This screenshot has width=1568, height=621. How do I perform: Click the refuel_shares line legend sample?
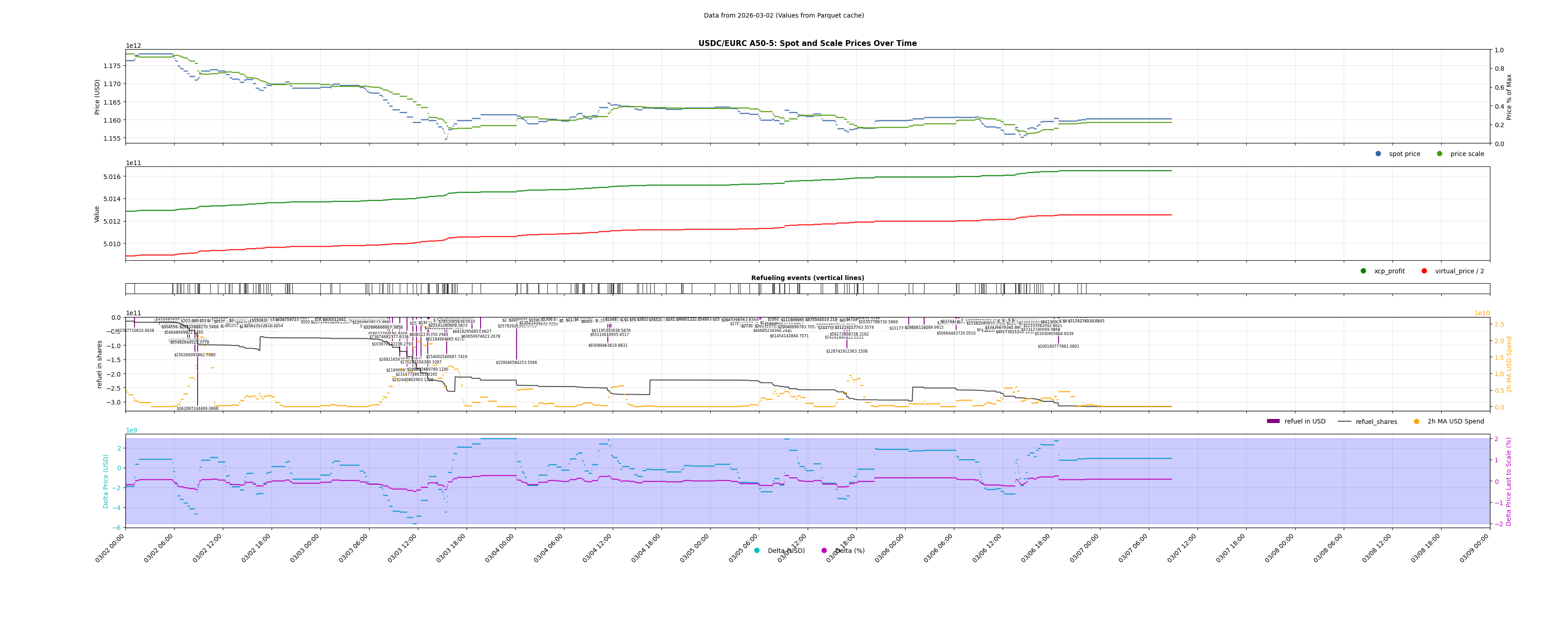click(1344, 422)
